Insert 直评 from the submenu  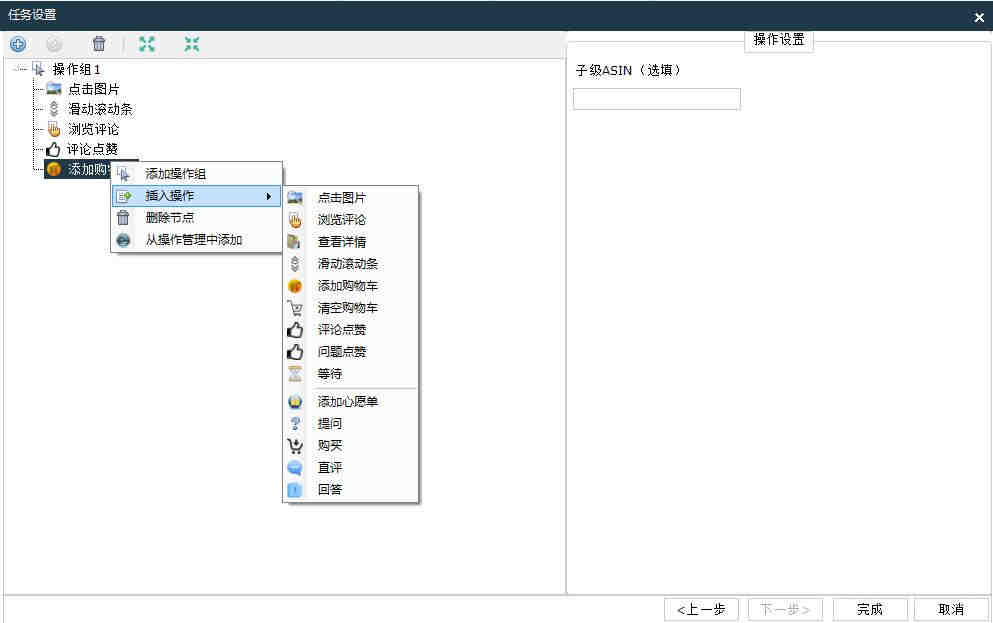click(351, 467)
